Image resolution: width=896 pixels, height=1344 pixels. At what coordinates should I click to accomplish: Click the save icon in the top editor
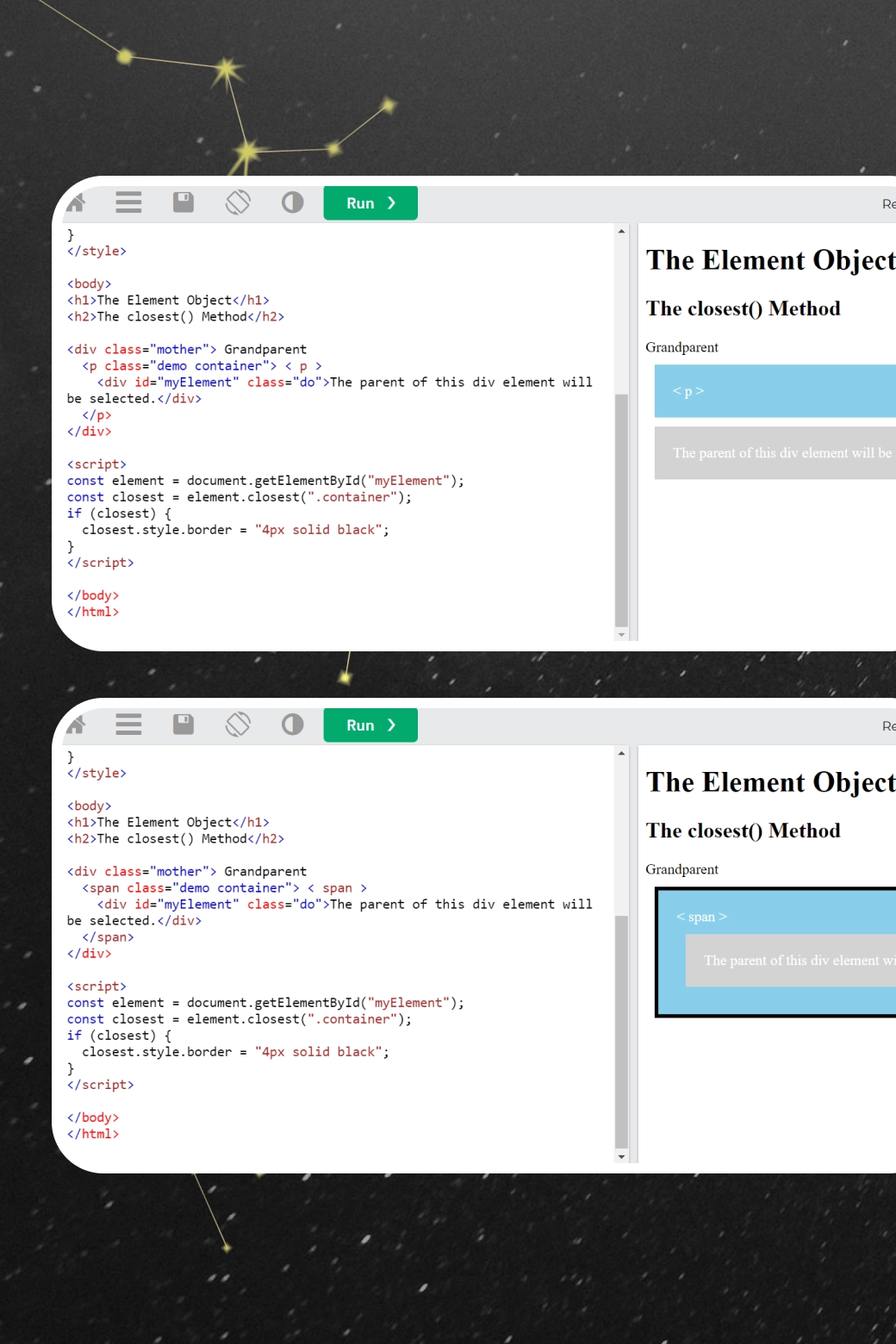pyautogui.click(x=184, y=202)
